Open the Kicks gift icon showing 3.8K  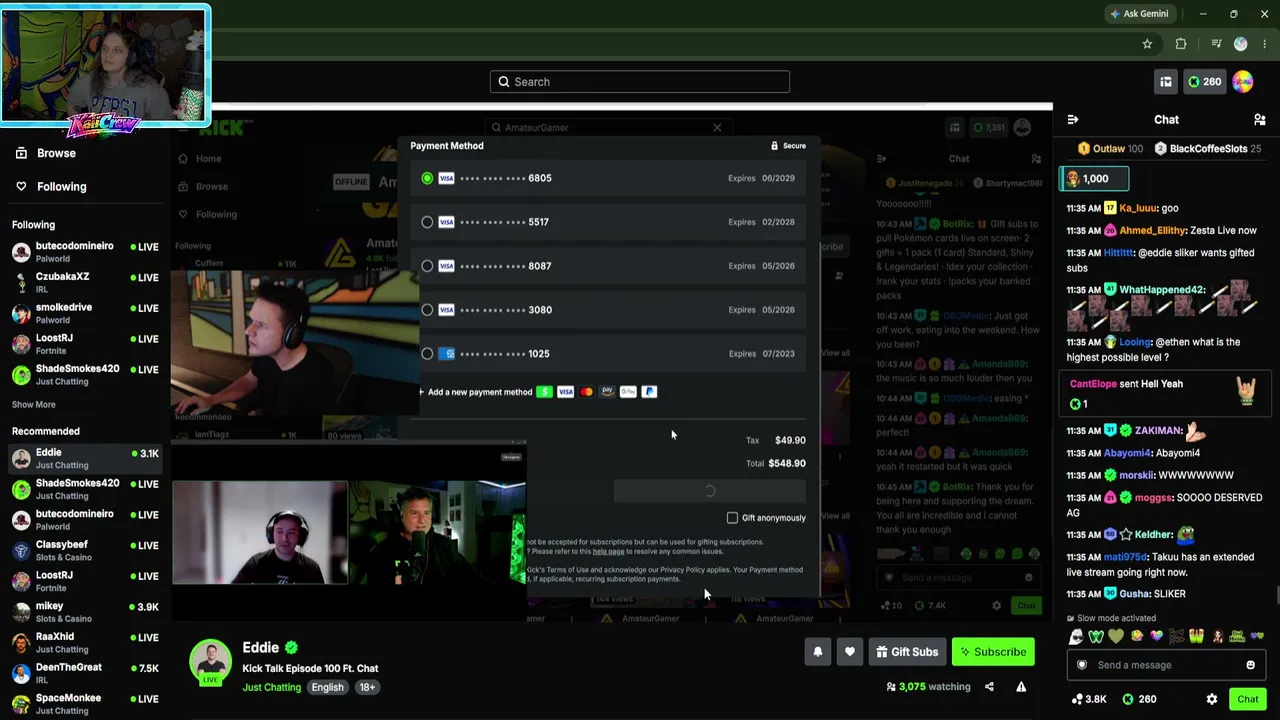(1088, 699)
